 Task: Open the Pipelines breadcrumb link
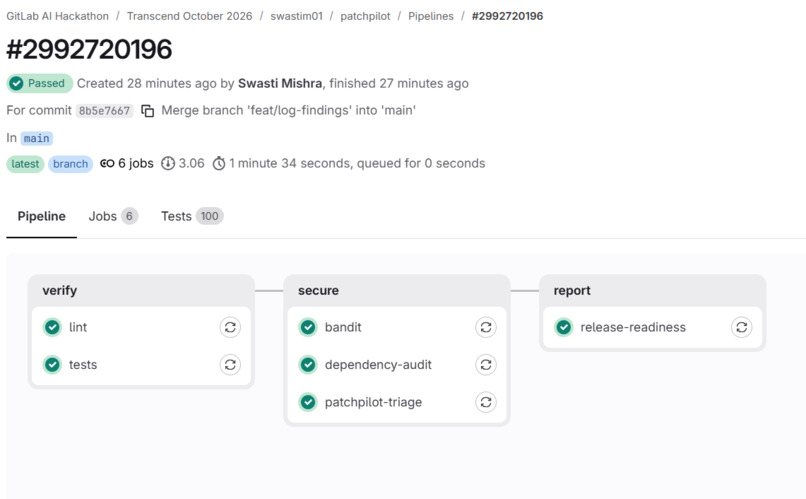click(431, 16)
